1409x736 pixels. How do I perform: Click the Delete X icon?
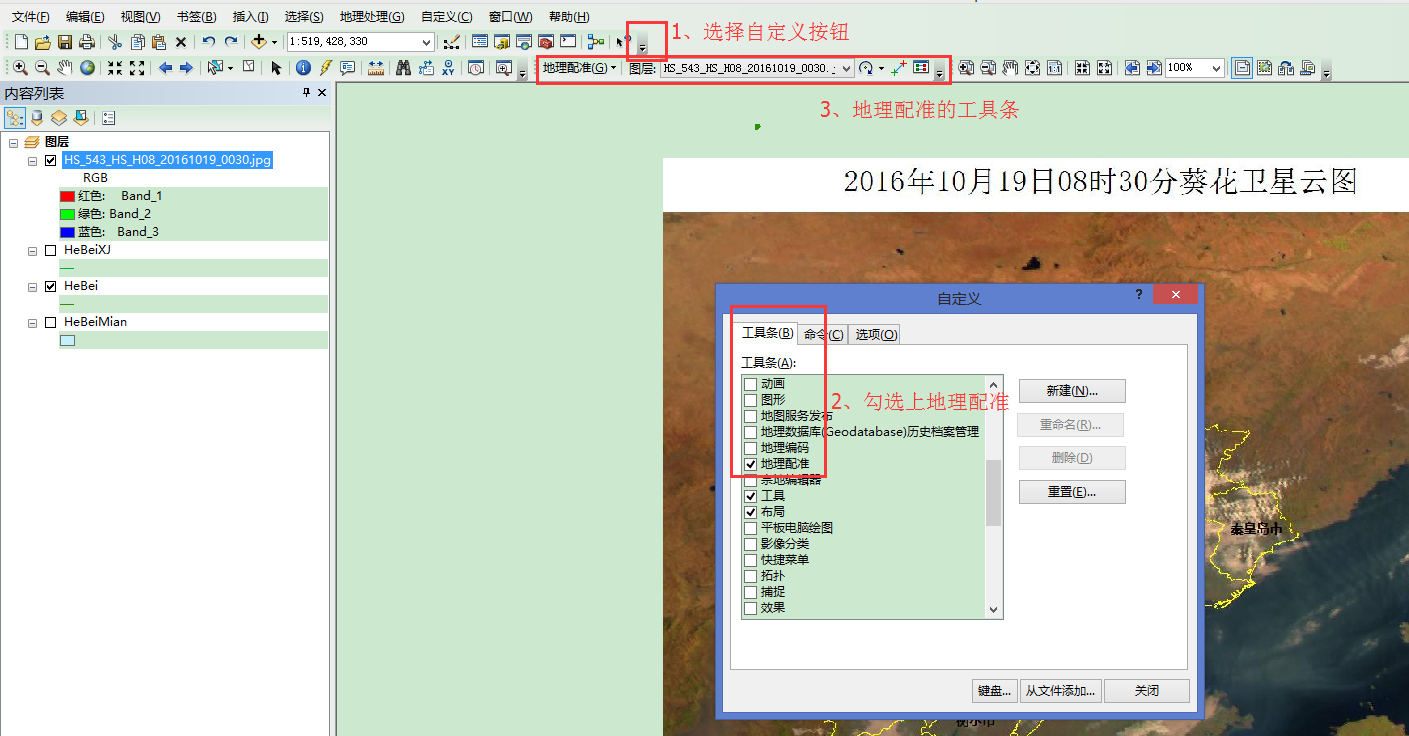pos(181,42)
